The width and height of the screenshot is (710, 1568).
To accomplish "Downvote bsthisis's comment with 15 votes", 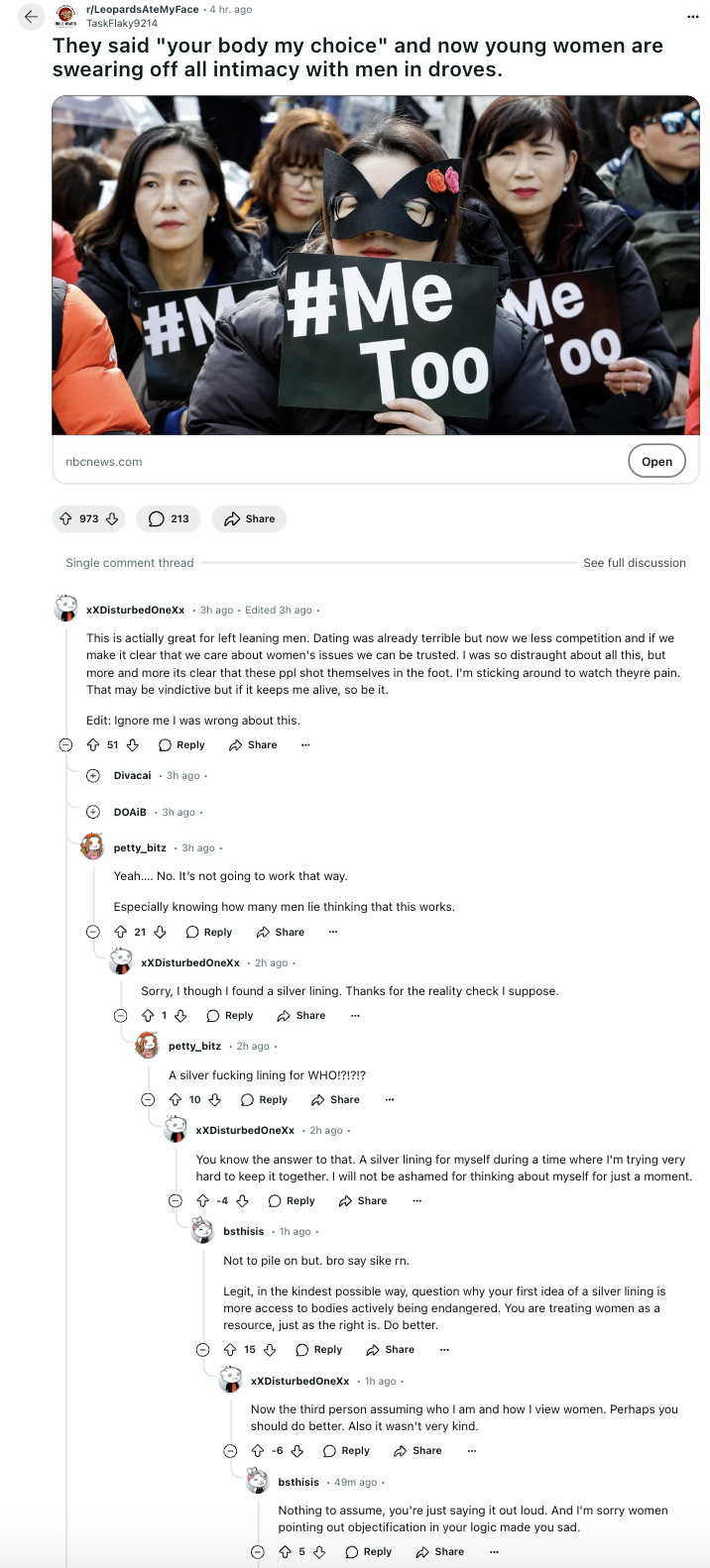I will tap(270, 1349).
